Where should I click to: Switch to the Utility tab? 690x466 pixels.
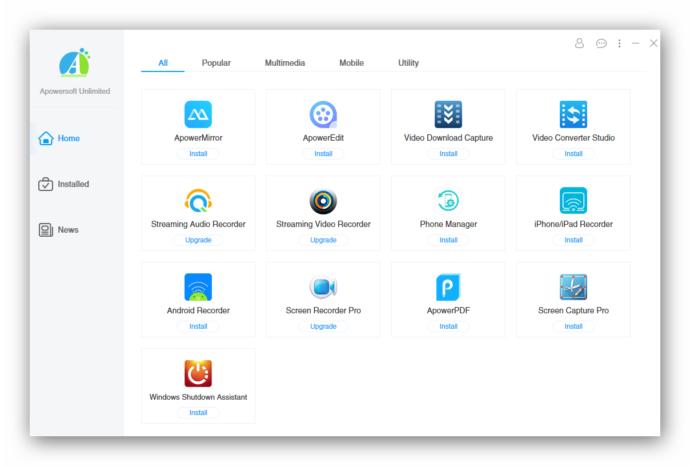point(408,63)
